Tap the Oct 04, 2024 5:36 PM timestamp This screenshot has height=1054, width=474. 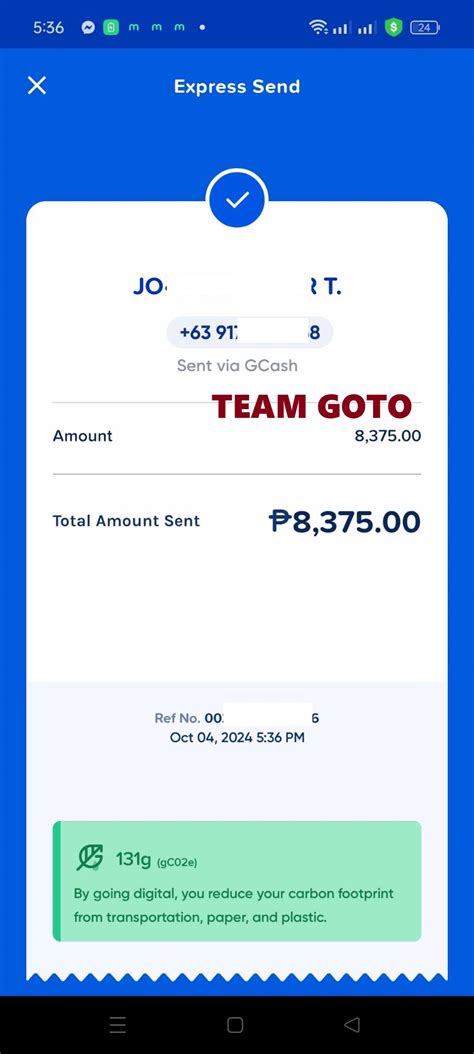(237, 737)
